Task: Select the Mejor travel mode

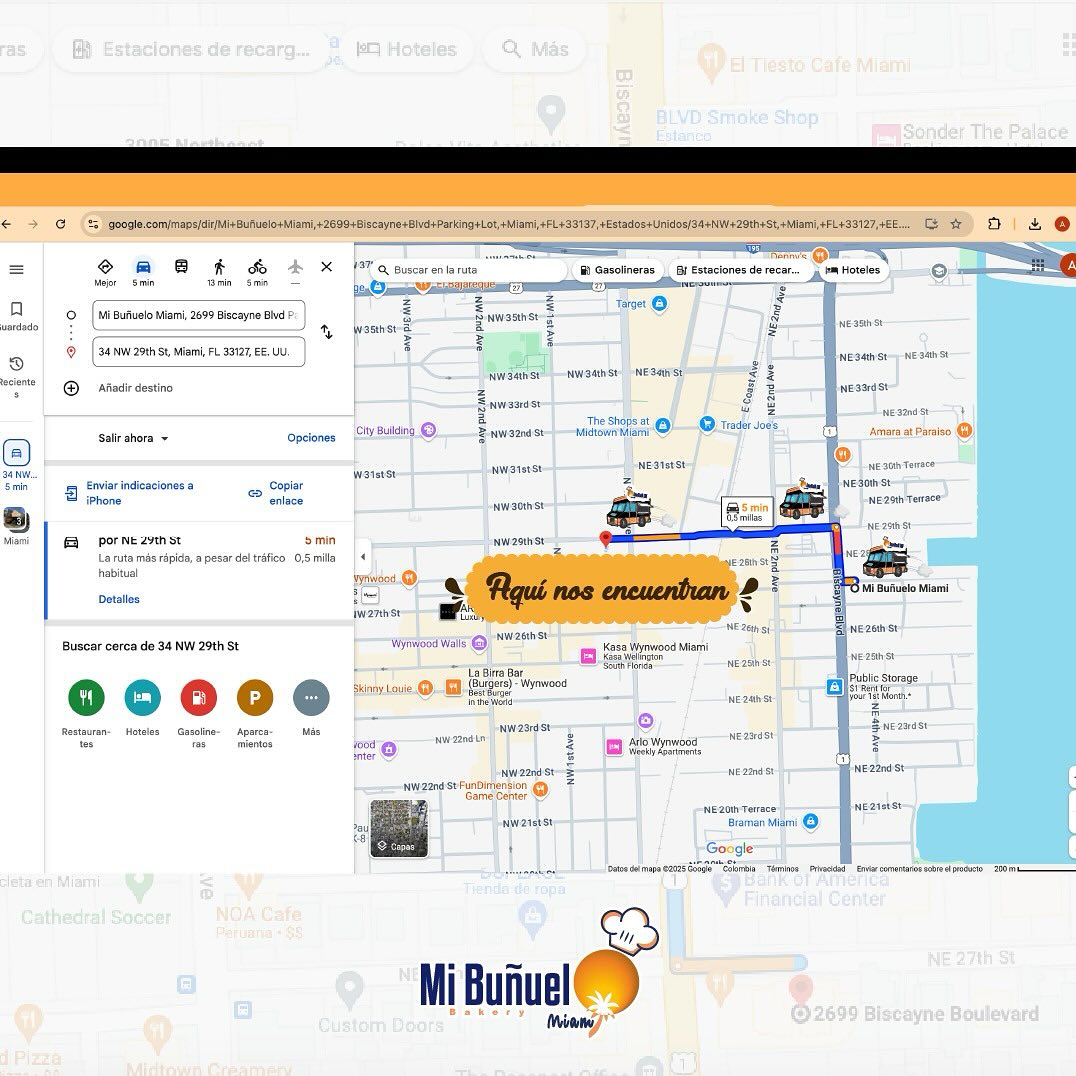Action: coord(105,272)
